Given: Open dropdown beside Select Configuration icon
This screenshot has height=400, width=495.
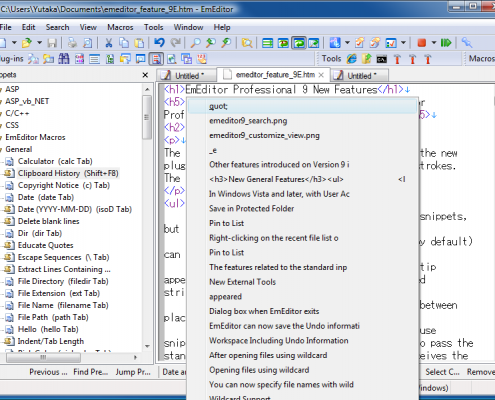Looking at the screenshot, I should click(x=347, y=43).
